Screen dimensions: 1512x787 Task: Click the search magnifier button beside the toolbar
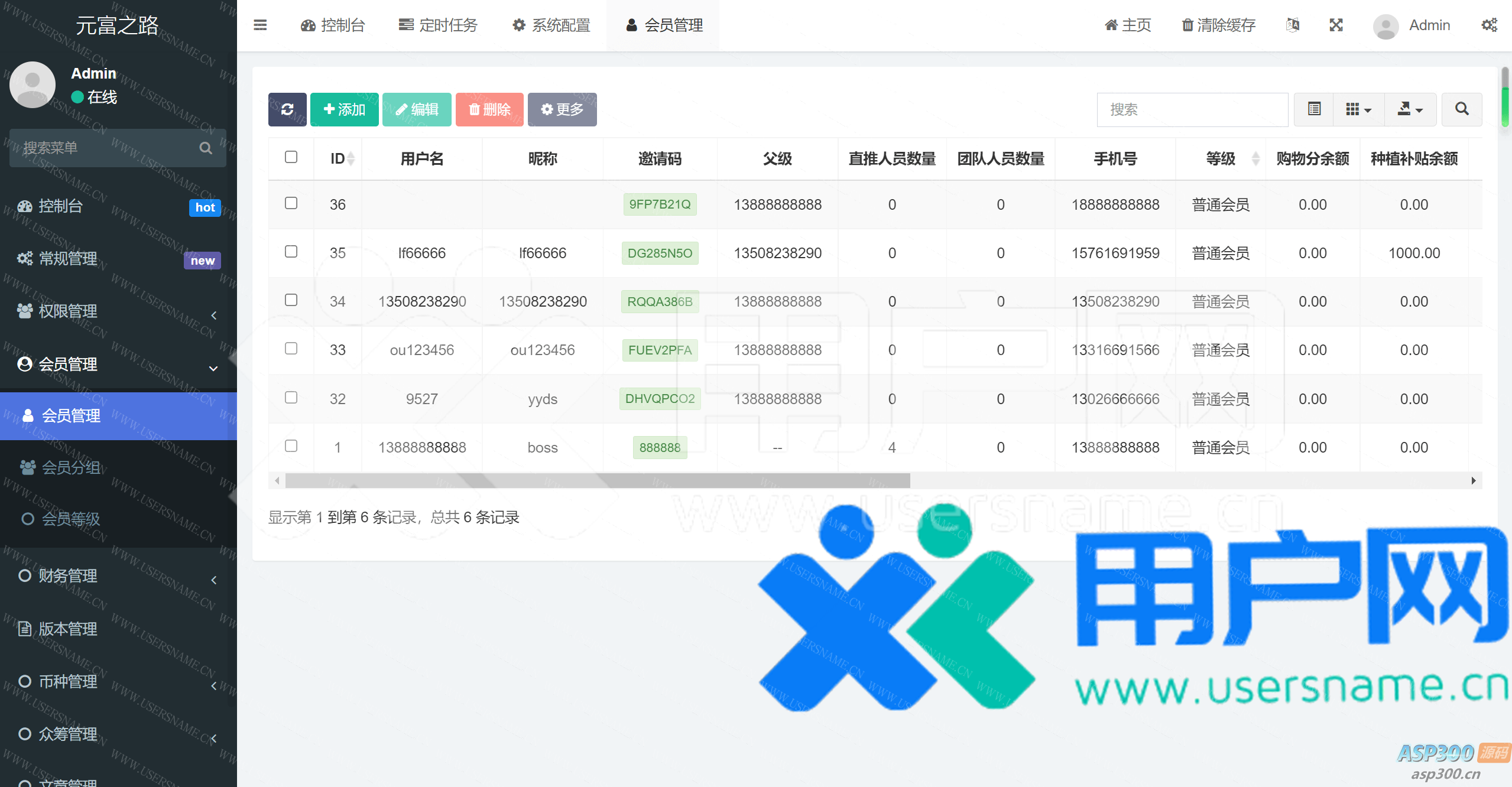click(x=1461, y=109)
